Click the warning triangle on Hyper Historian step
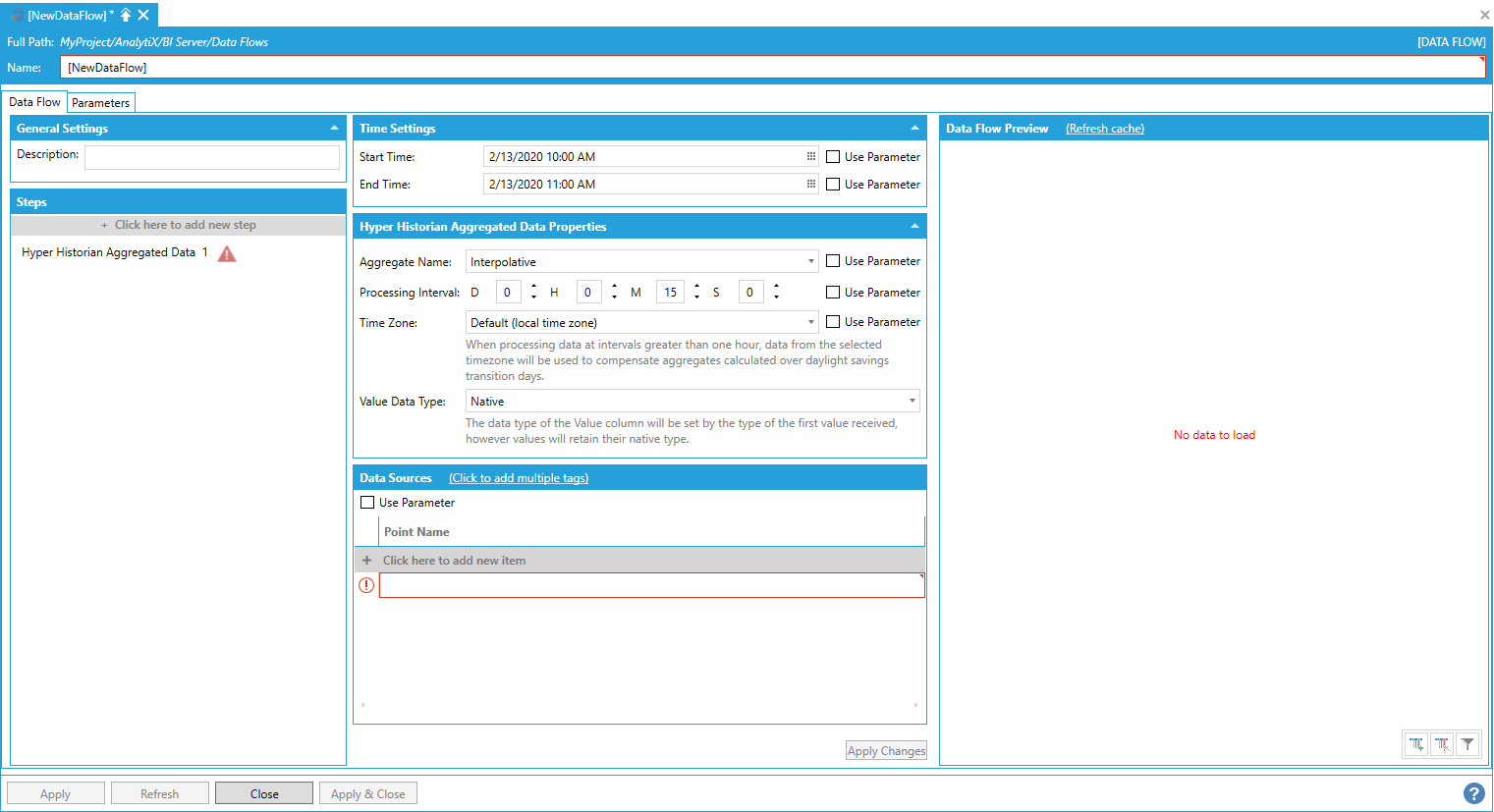Screen dimensions: 1494x812 coord(227,253)
